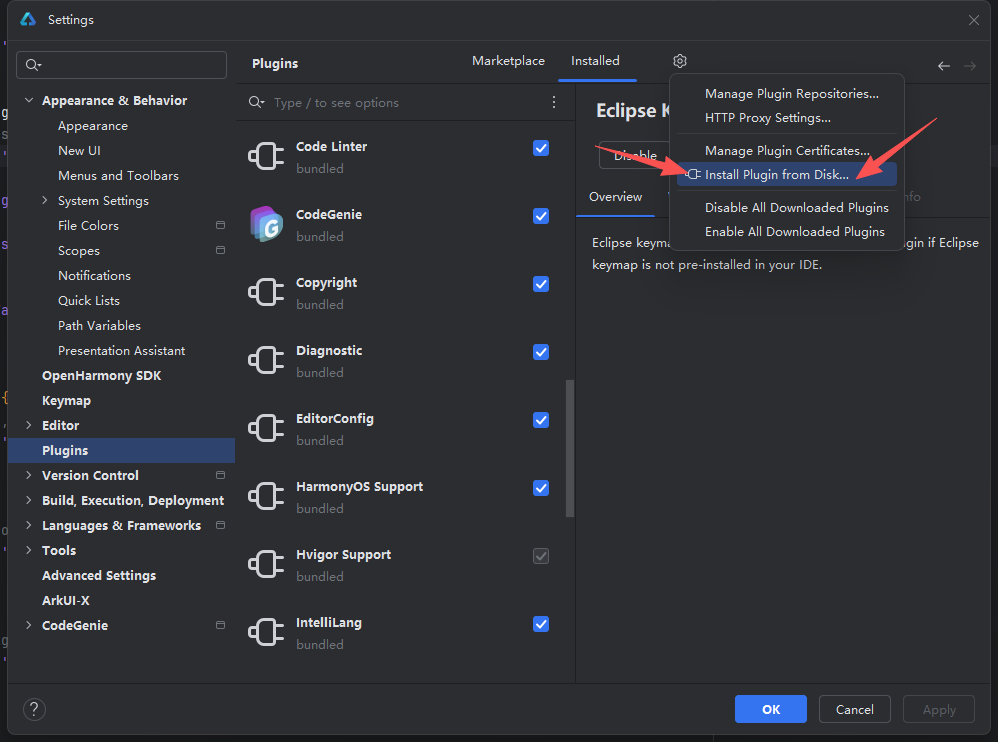Open the ArkUI-X settings page
Viewport: 998px width, 742px height.
66,600
